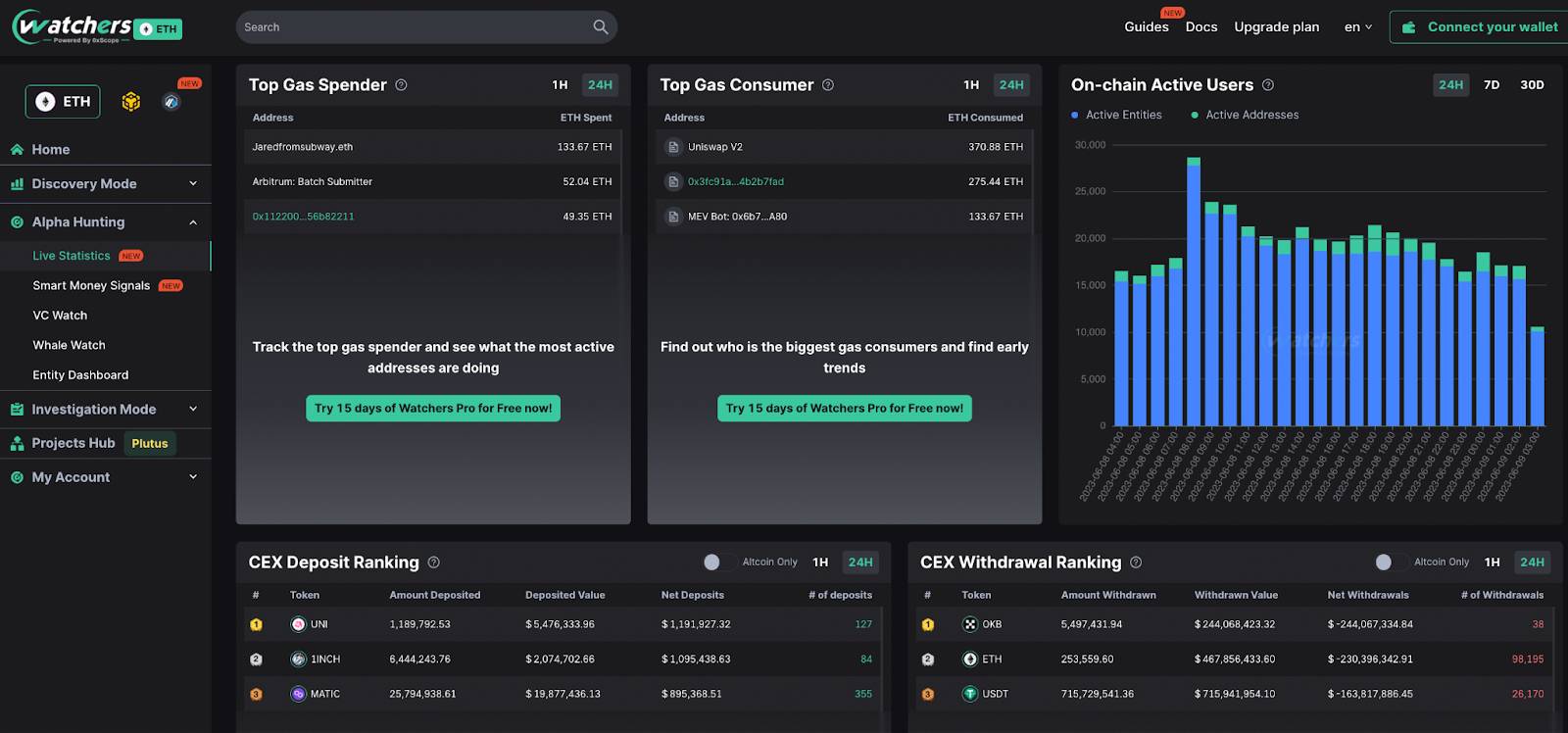Click the My Account icon
Viewport: 1568px width, 733px height.
[x=17, y=477]
